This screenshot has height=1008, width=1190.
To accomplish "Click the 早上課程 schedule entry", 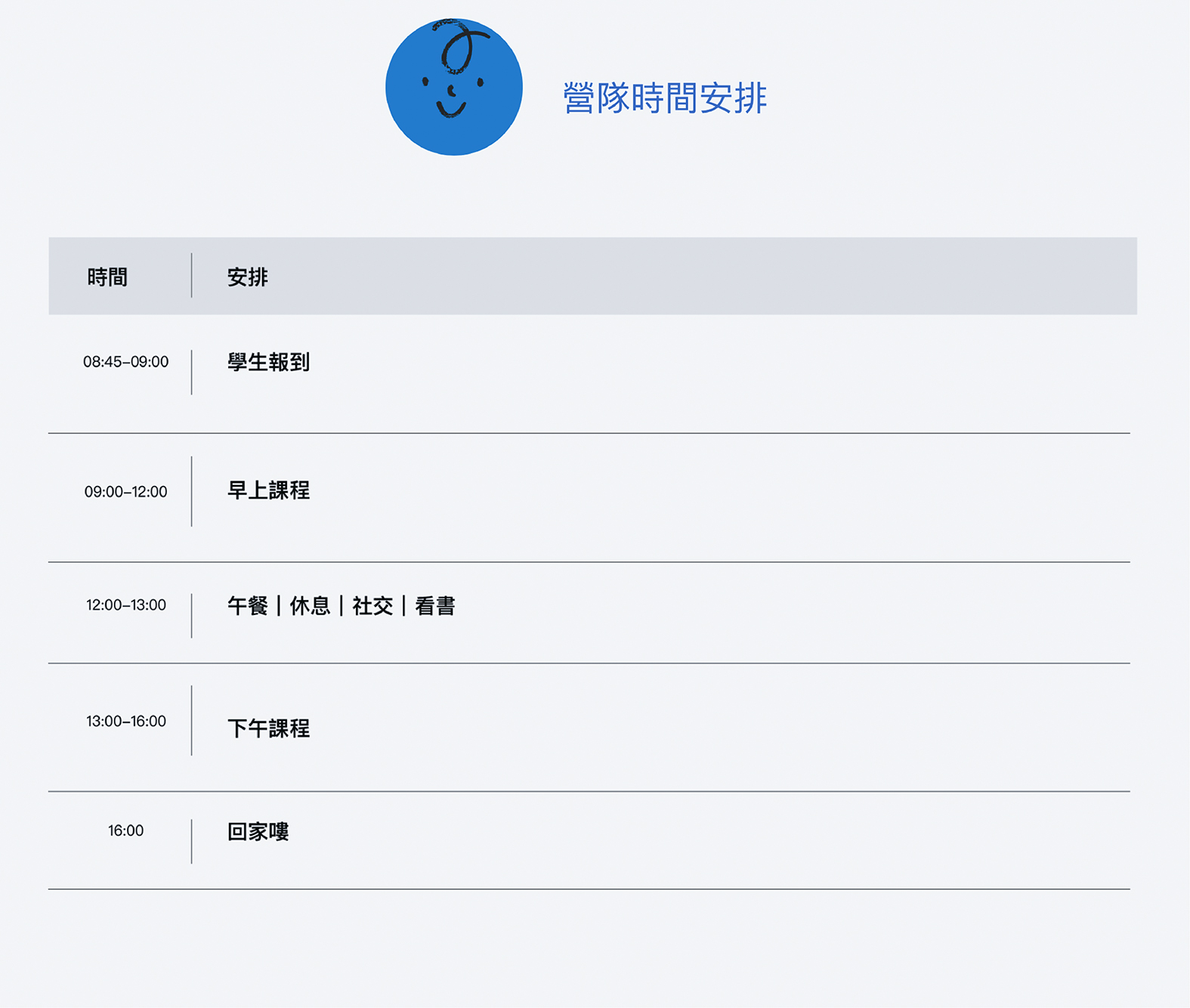I will 268,490.
